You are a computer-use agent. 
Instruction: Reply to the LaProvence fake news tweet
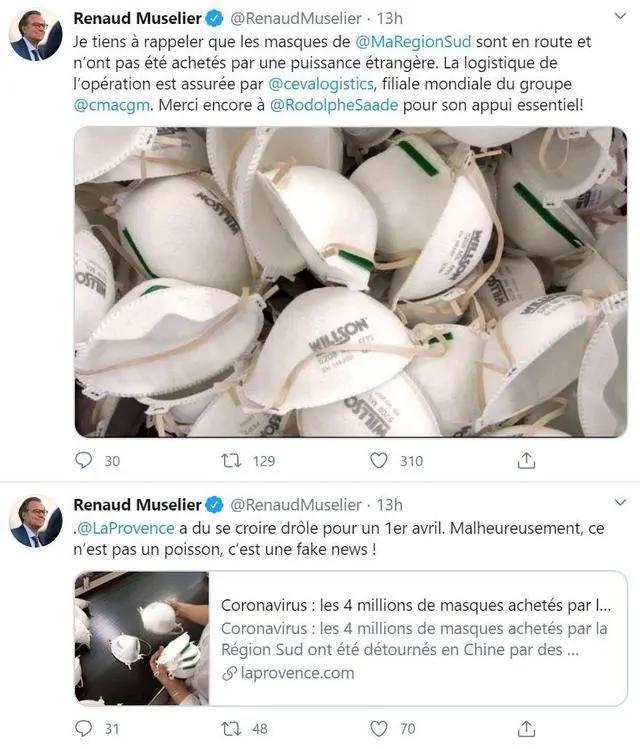pyautogui.click(x=85, y=729)
